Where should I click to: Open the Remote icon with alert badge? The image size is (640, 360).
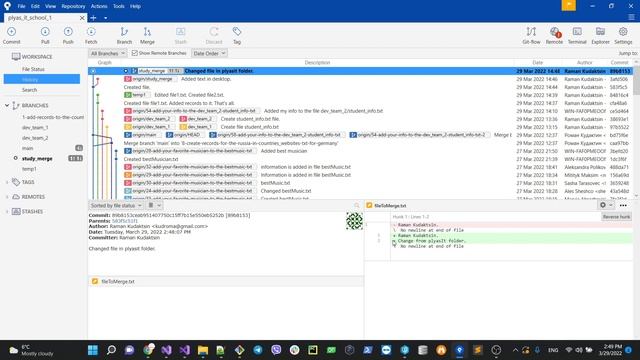[554, 36]
